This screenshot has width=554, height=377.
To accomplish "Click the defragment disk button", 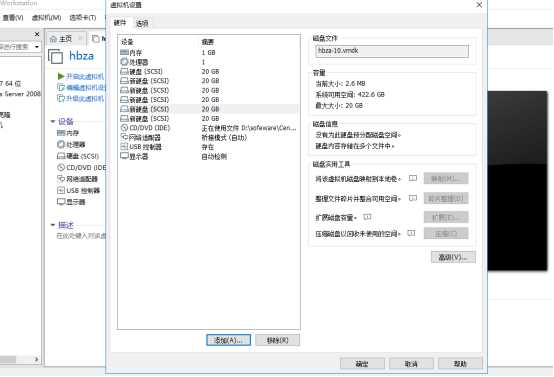I will 446,198.
